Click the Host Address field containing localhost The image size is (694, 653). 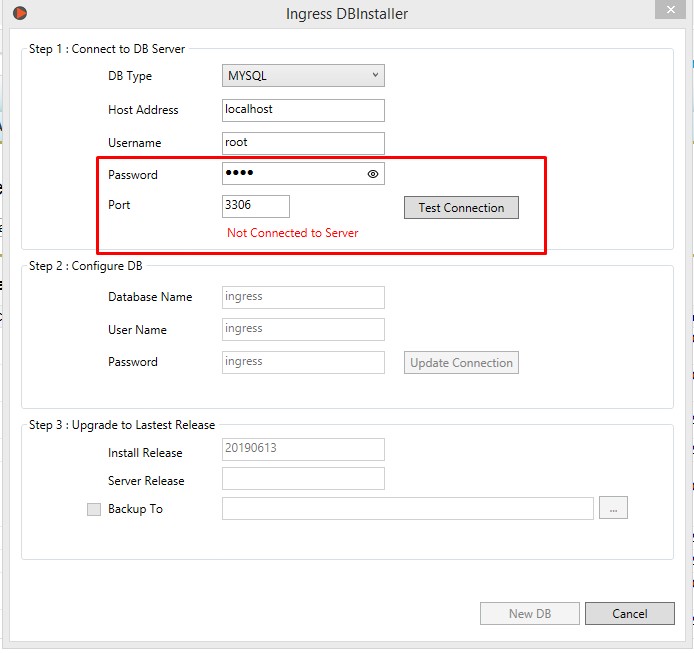303,110
